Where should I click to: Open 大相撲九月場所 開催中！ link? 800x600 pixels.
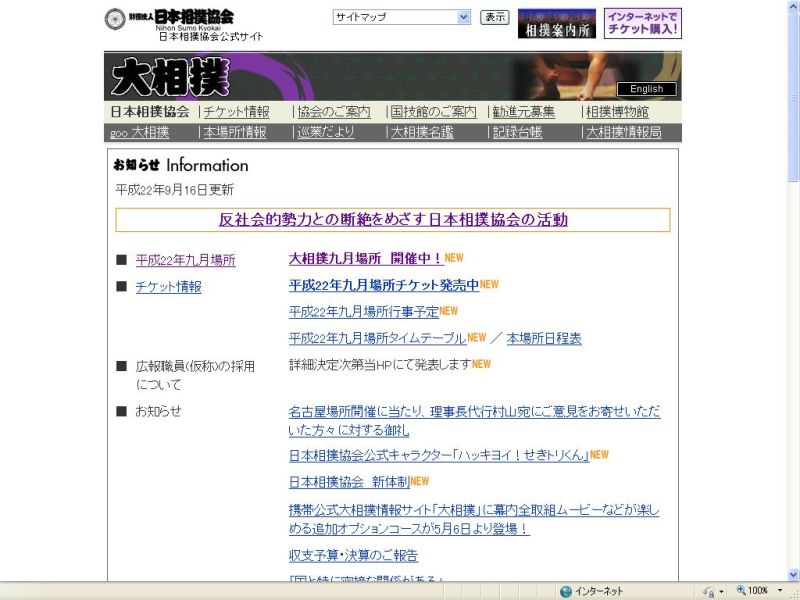[366, 259]
